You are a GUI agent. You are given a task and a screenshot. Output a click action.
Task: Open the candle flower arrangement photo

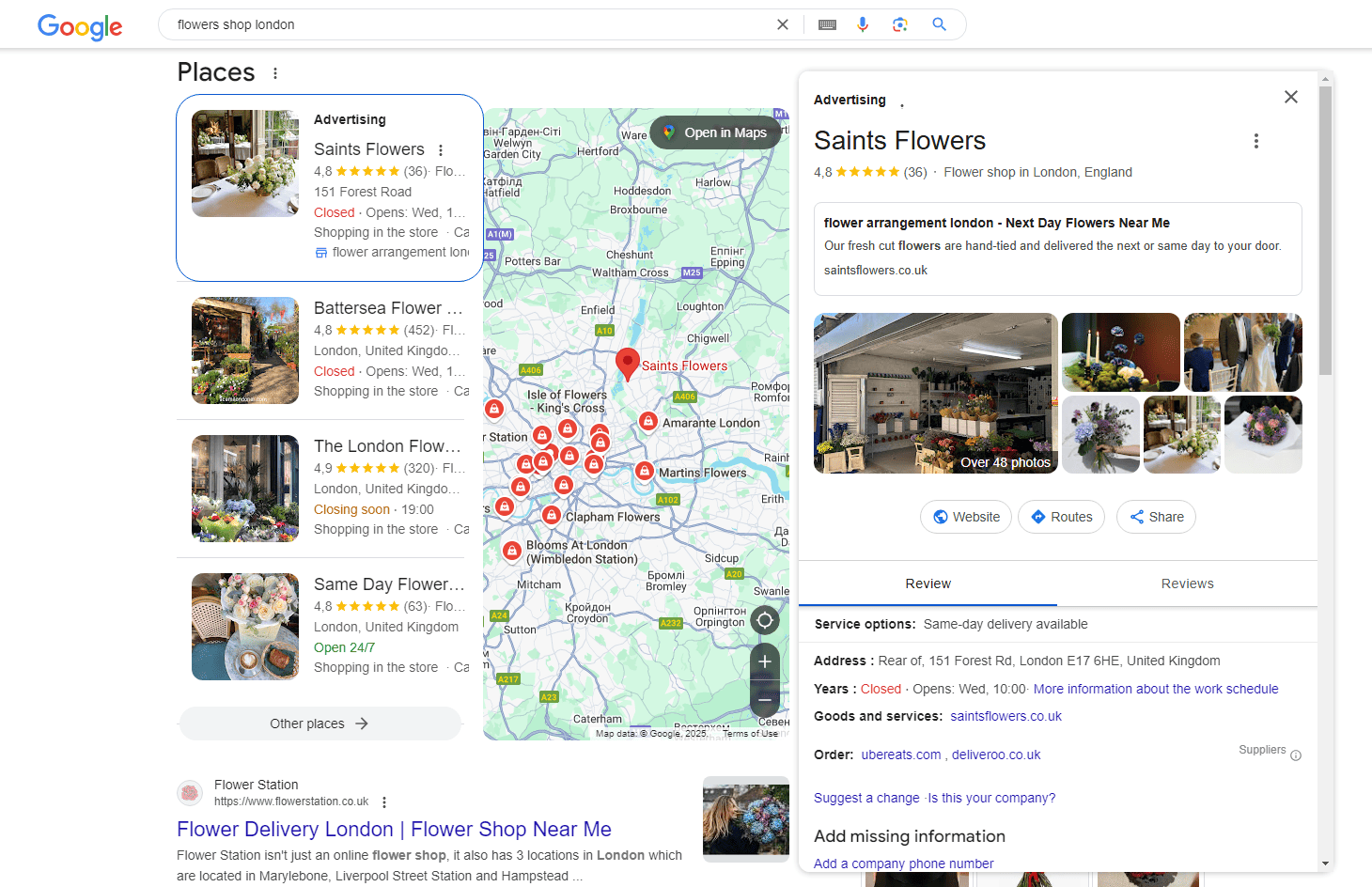click(x=1121, y=352)
